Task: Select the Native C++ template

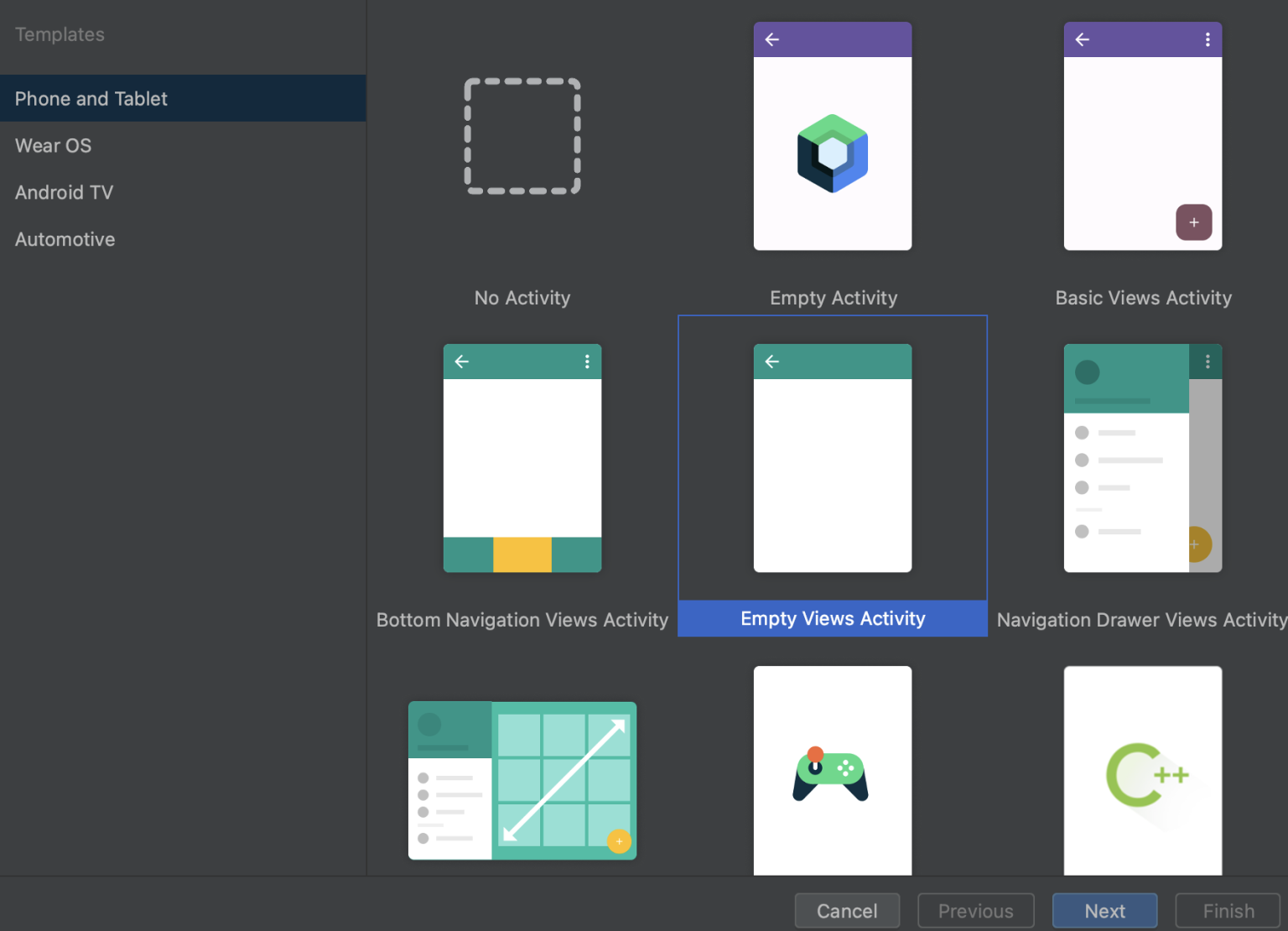Action: pos(1142,771)
